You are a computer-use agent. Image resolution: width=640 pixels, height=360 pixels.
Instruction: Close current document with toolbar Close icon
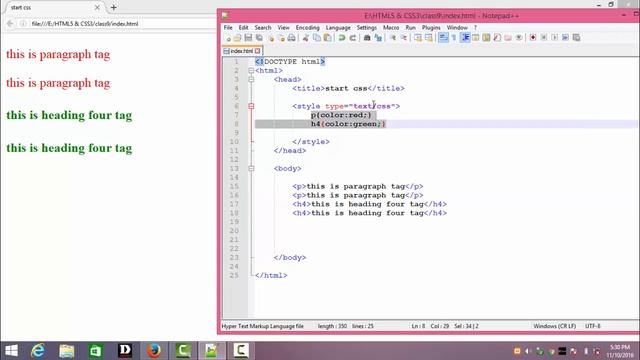point(271,38)
